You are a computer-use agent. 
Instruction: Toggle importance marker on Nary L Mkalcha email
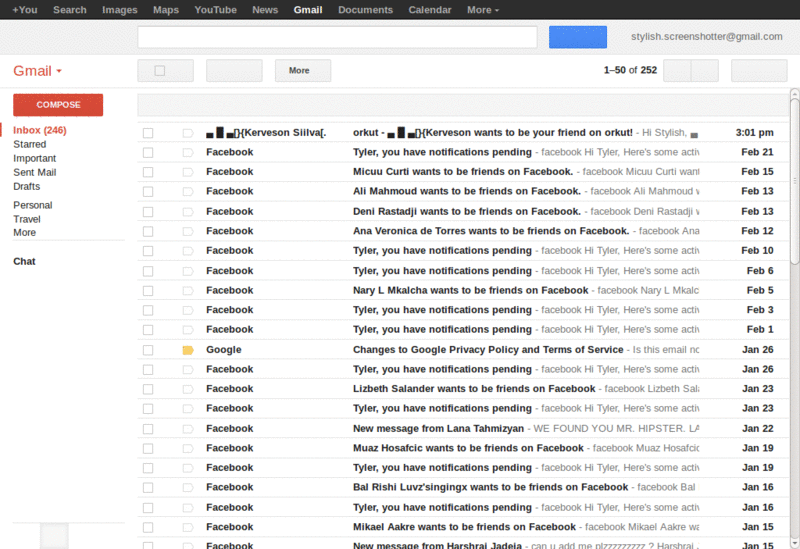click(188, 291)
